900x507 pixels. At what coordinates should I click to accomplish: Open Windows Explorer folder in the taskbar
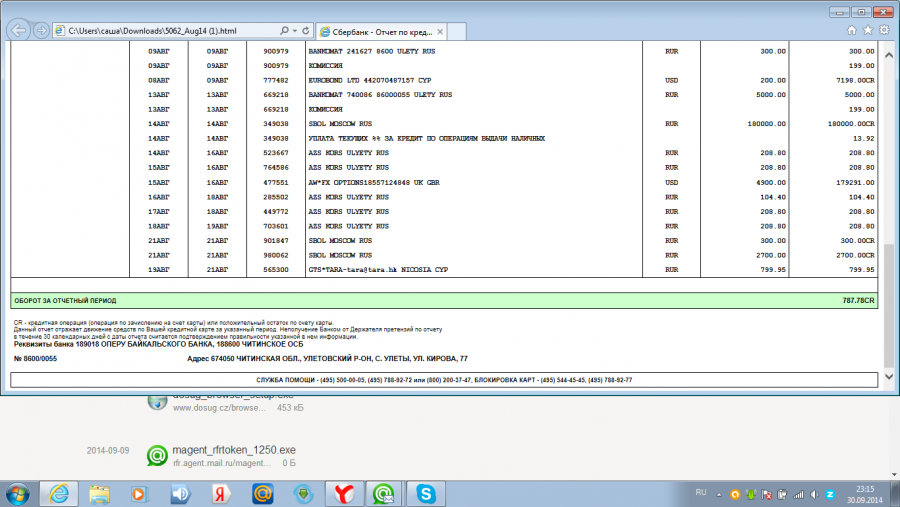click(x=99, y=494)
